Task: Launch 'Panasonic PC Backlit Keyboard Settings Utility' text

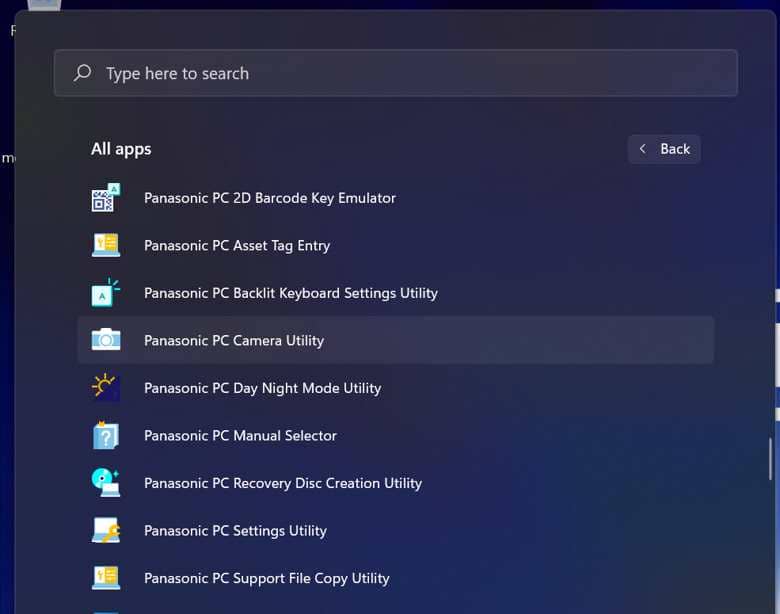Action: pos(291,293)
